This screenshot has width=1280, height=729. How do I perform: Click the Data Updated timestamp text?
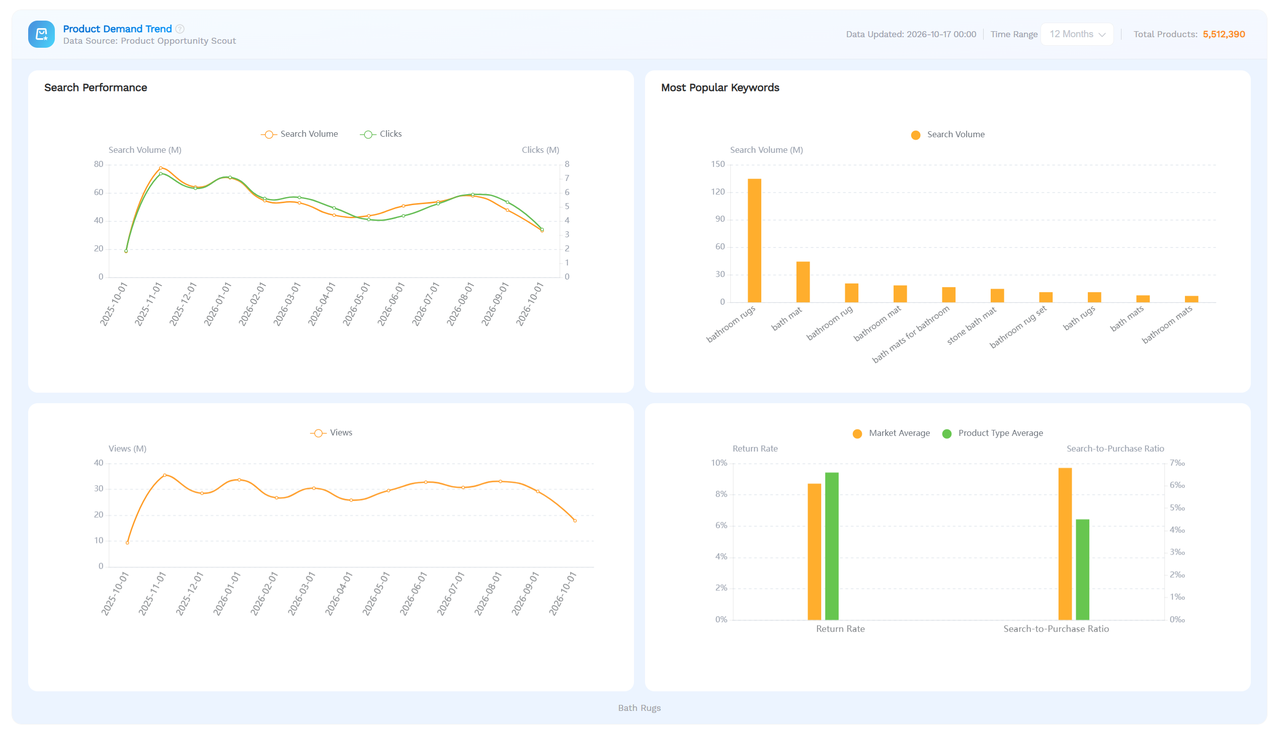click(911, 34)
